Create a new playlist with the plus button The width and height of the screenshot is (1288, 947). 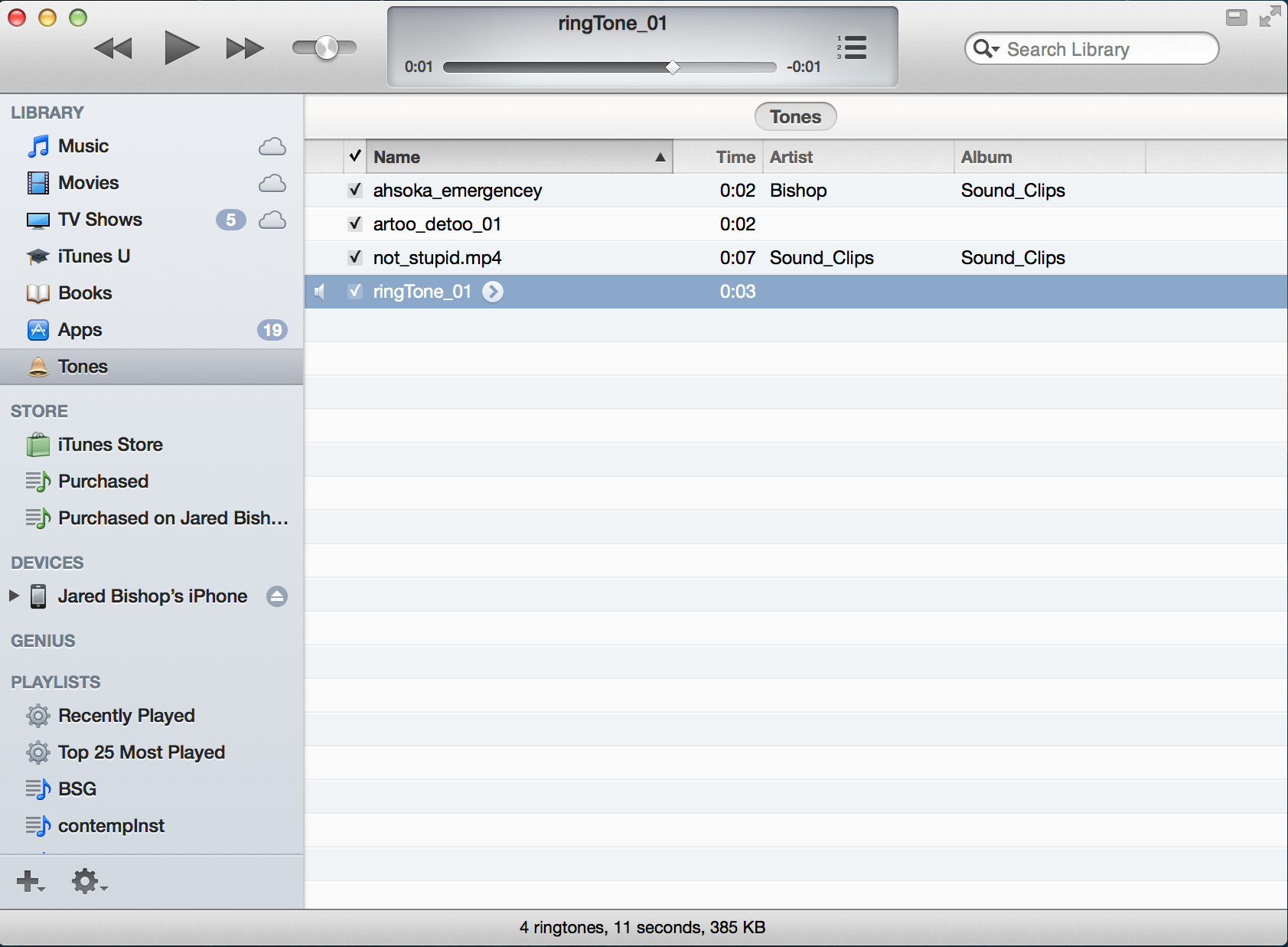[x=28, y=881]
